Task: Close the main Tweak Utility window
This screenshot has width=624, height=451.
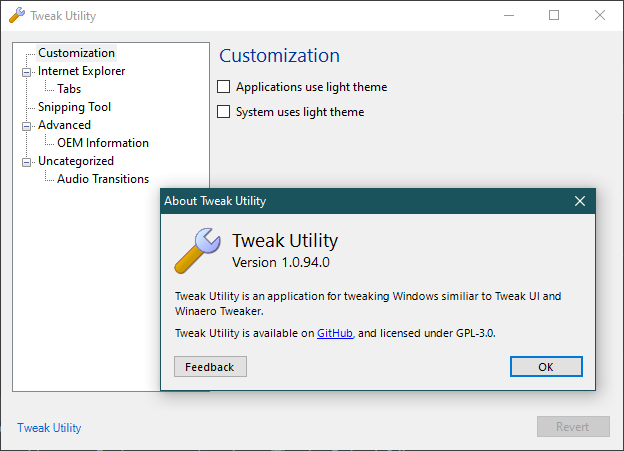Action: [600, 16]
